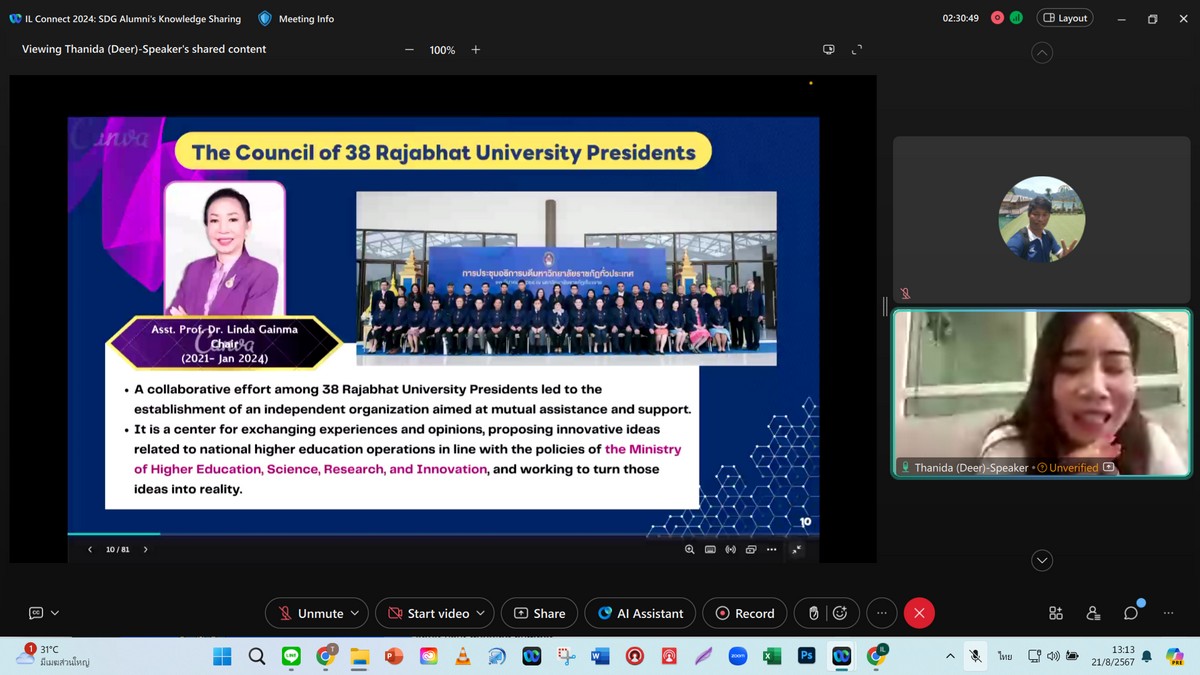Expand the video options arrow beside Start video

481,613
